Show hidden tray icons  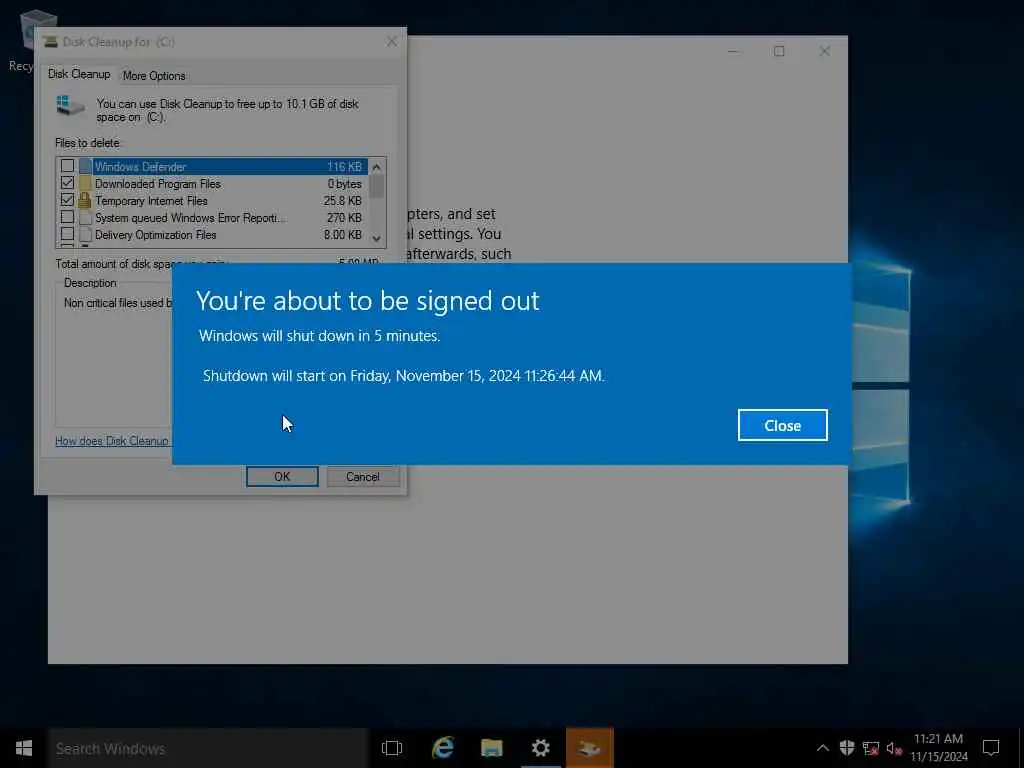(x=823, y=748)
